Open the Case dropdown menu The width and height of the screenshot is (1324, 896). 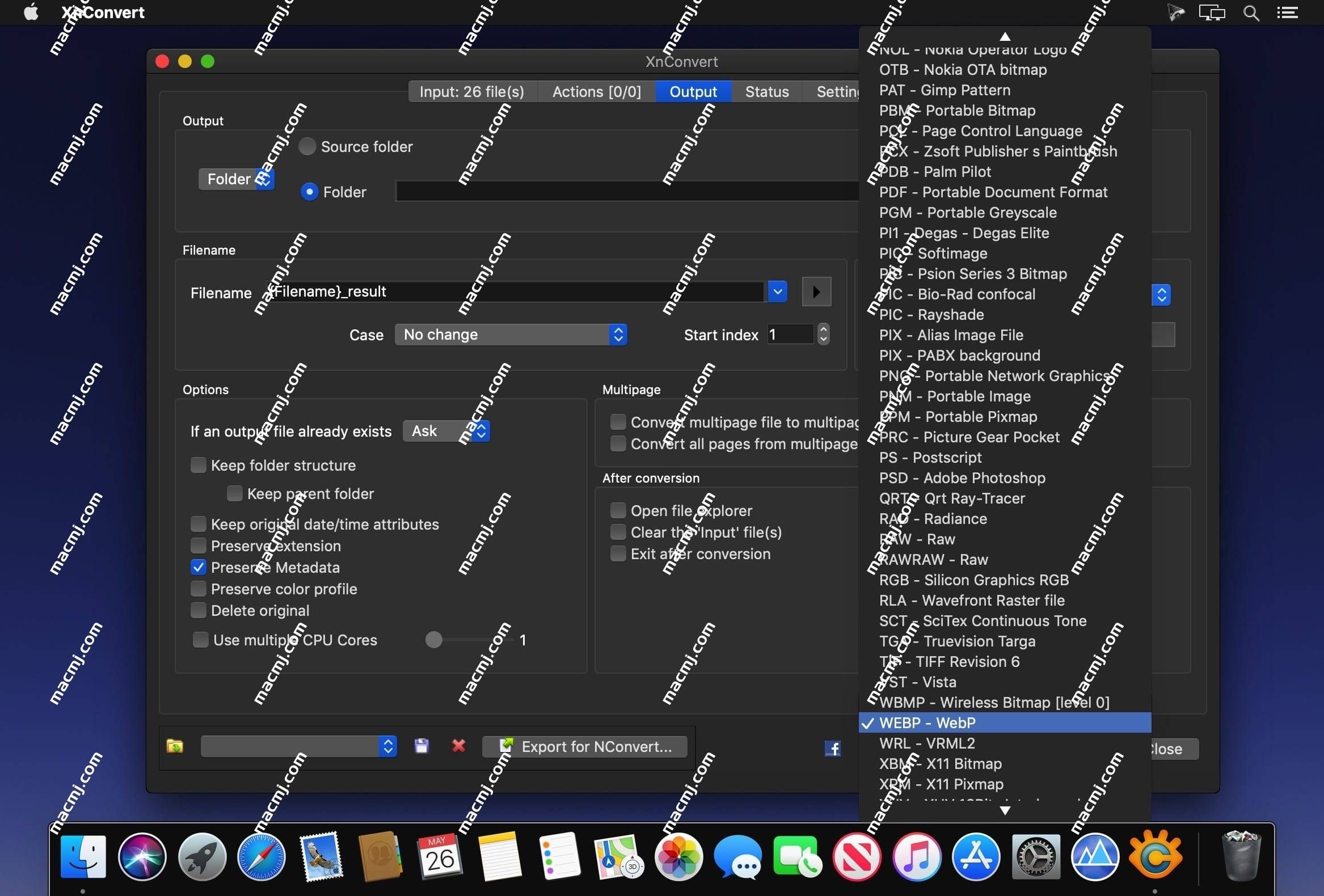(x=512, y=334)
